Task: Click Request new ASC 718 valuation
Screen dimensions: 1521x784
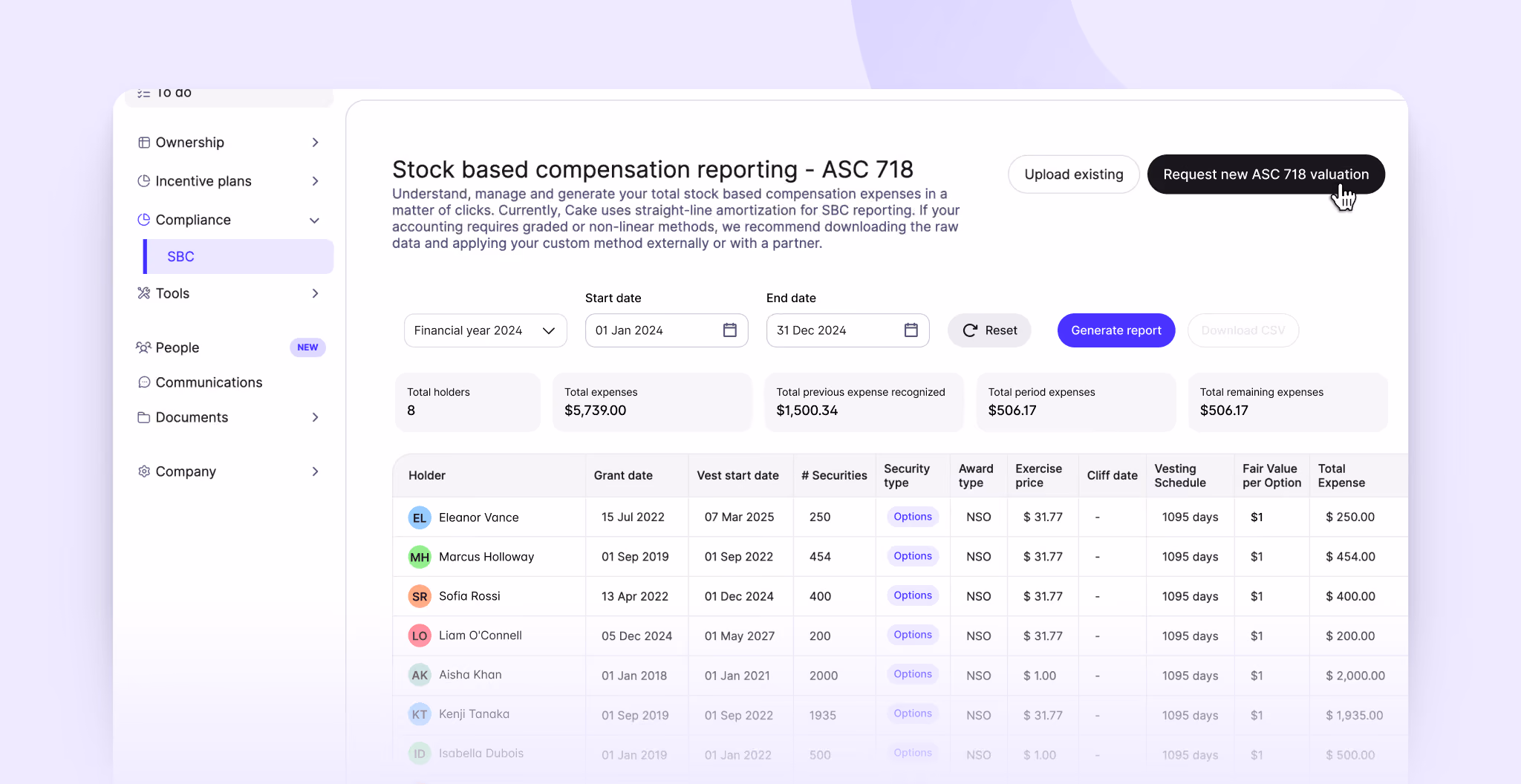Action: (1266, 174)
